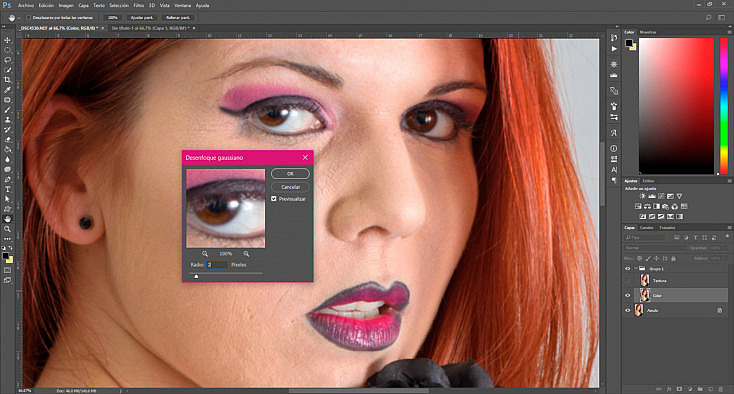
Task: Open the Imagen menu
Action: tap(66, 6)
